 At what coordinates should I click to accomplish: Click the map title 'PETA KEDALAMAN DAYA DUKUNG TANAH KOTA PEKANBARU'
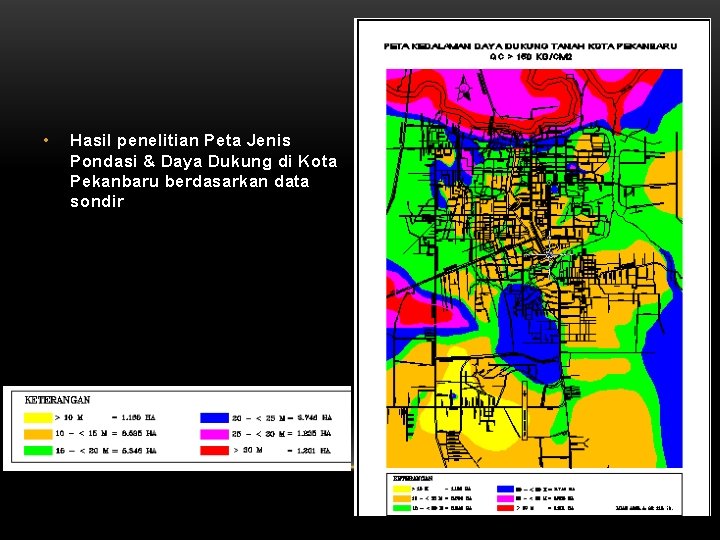530,46
